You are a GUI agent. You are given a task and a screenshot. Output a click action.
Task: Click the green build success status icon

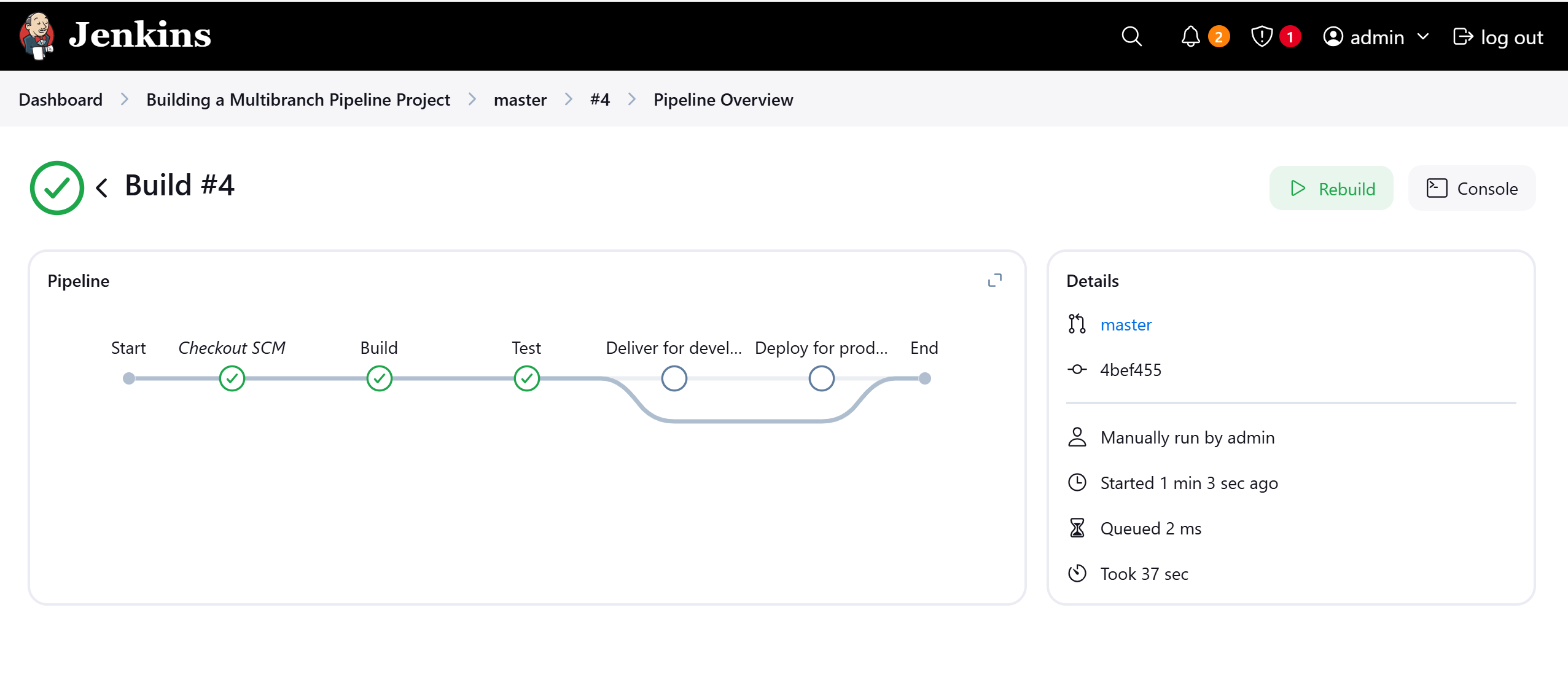(57, 188)
